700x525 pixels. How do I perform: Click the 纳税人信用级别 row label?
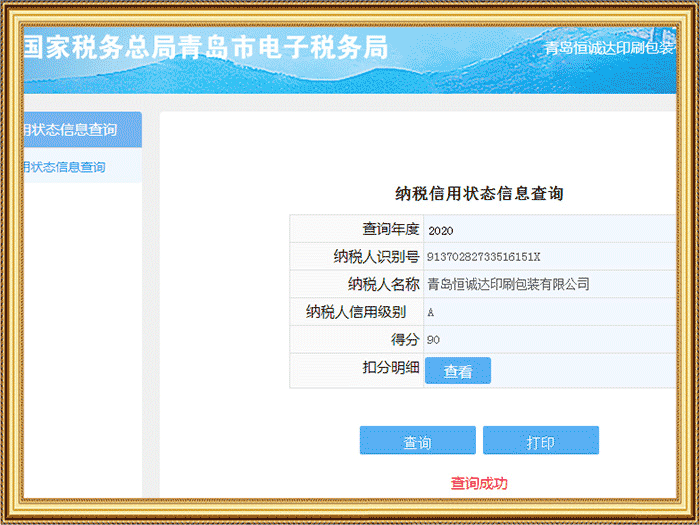(362, 312)
